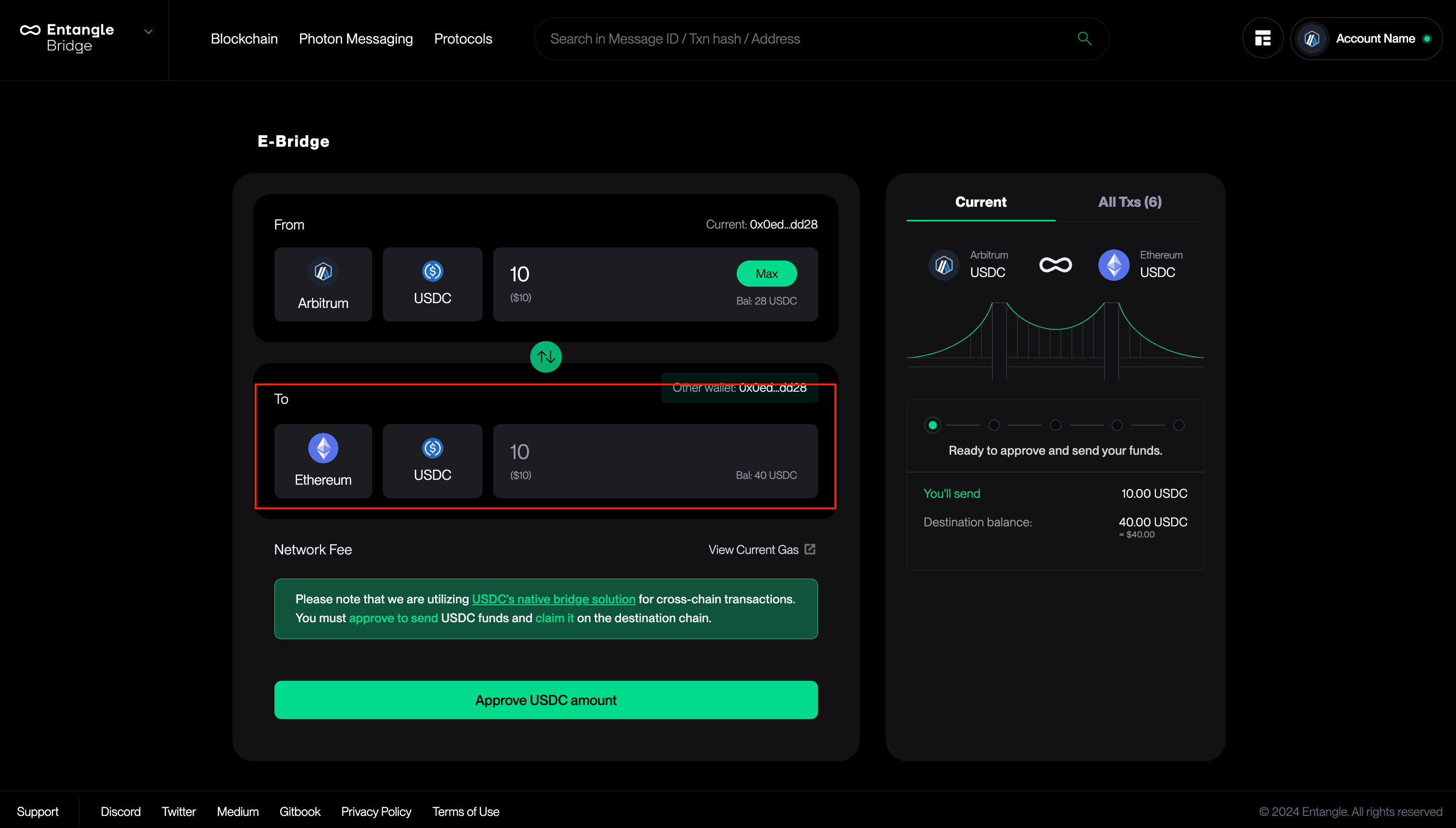
Task: Click the USDC native bridge solution link
Action: click(x=553, y=599)
